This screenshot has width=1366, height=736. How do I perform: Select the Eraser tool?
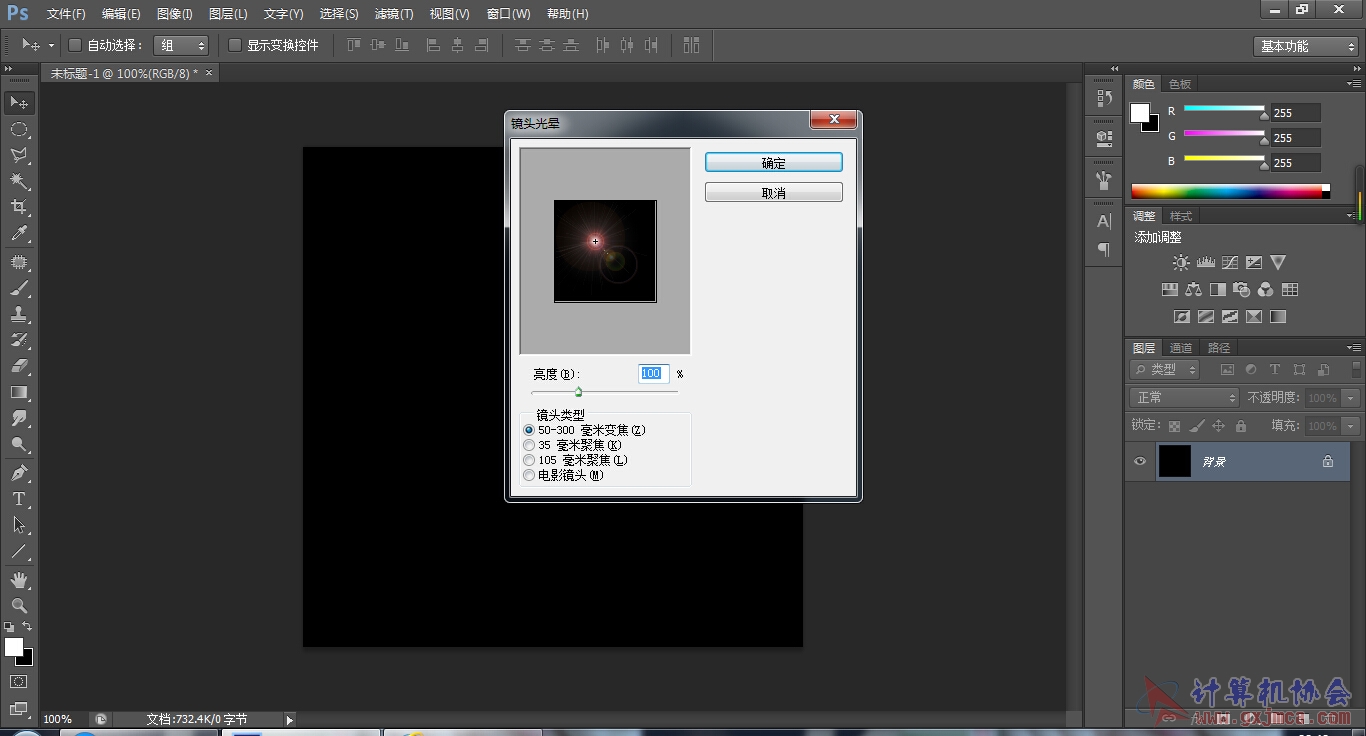pos(19,366)
